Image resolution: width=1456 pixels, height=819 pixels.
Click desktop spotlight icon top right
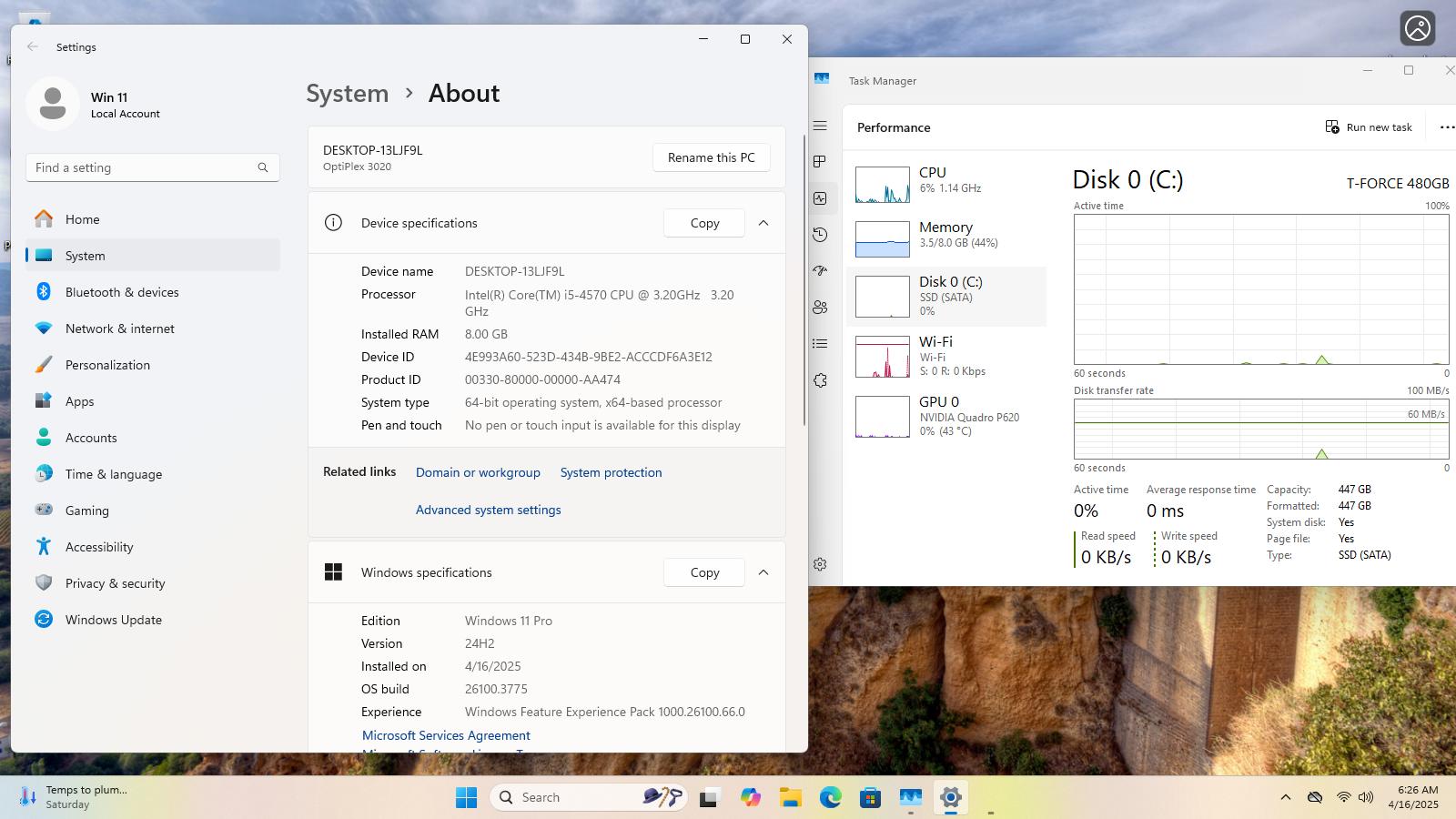(x=1417, y=28)
